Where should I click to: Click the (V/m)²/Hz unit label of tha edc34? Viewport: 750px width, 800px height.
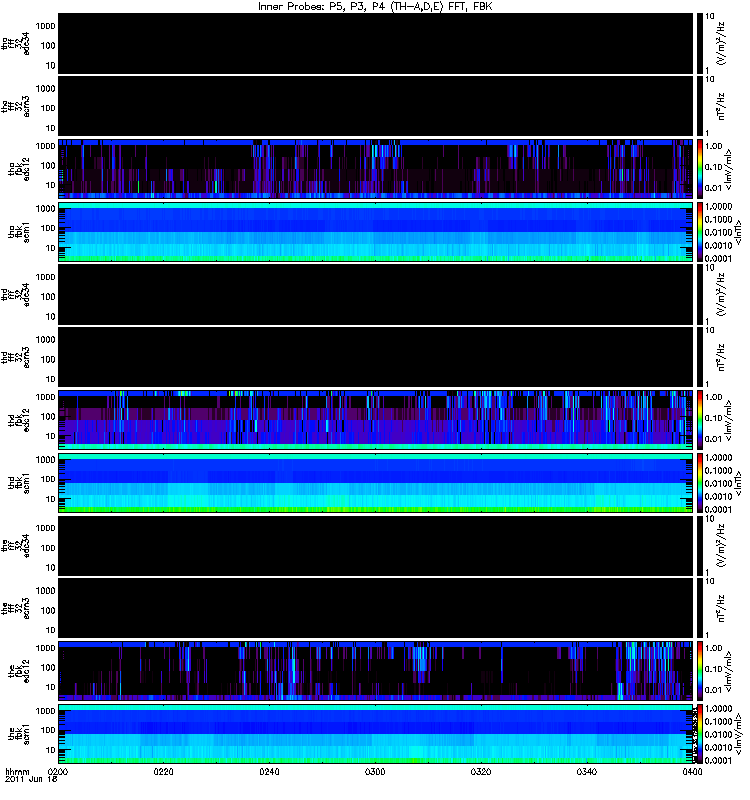point(721,43)
